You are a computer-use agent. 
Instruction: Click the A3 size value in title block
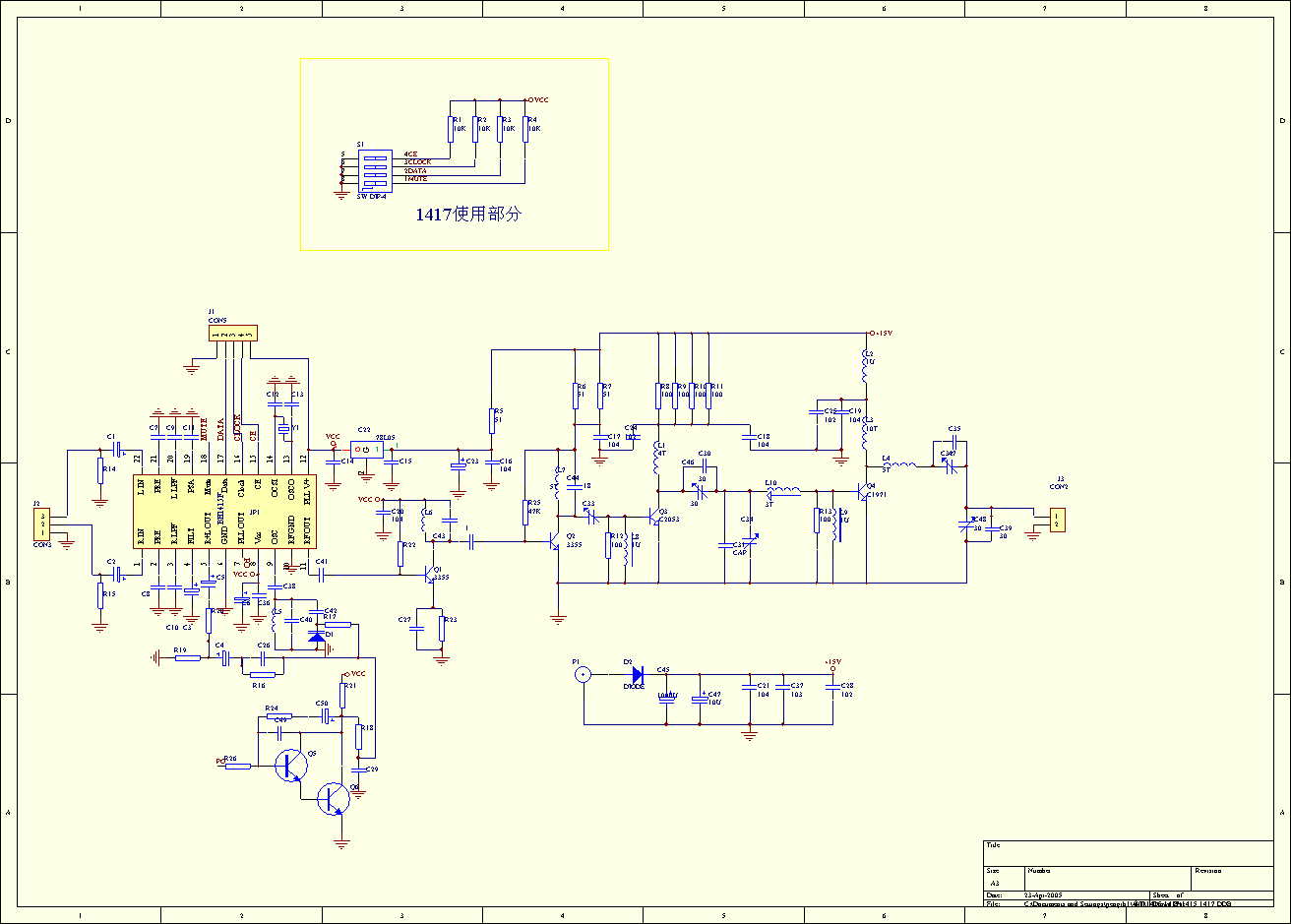(994, 884)
